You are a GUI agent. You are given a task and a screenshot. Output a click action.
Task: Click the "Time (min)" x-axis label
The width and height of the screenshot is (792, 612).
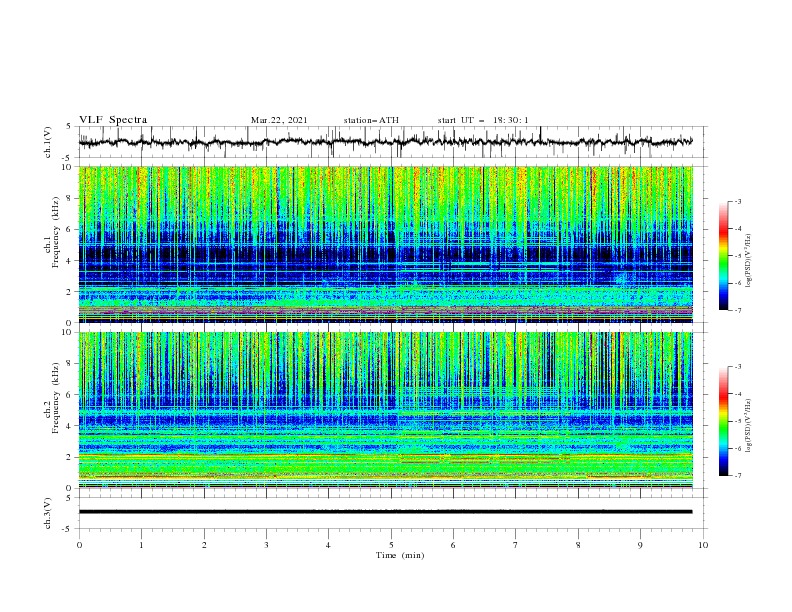point(400,555)
